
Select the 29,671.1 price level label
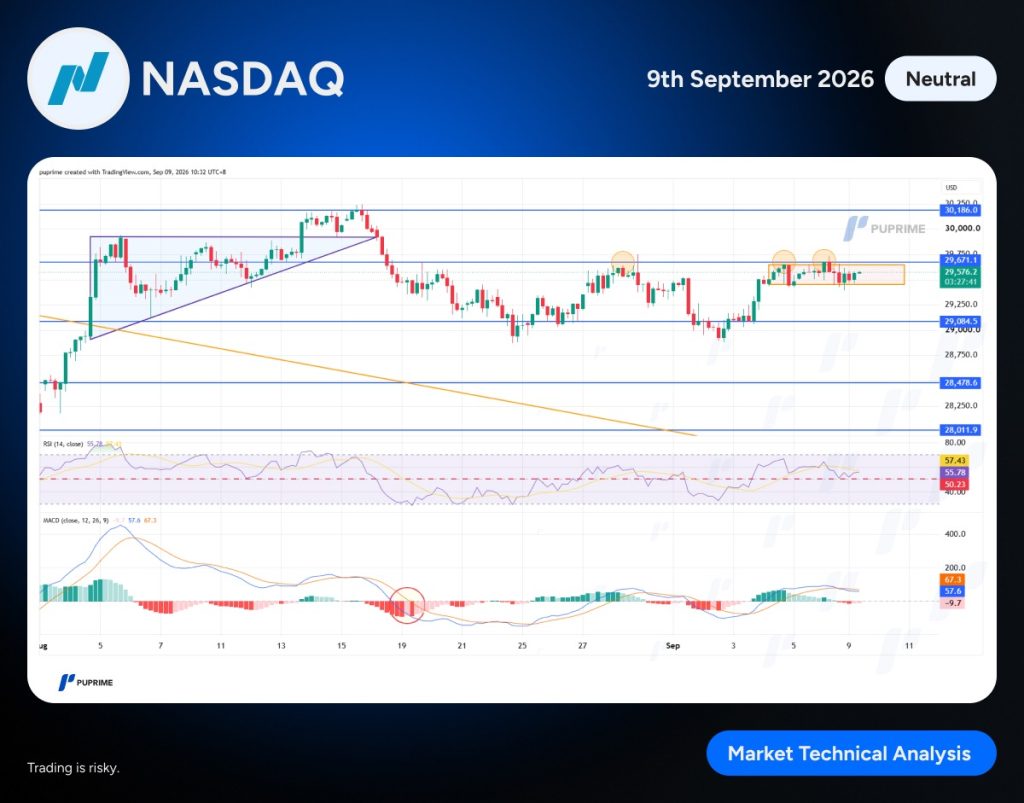pos(960,260)
